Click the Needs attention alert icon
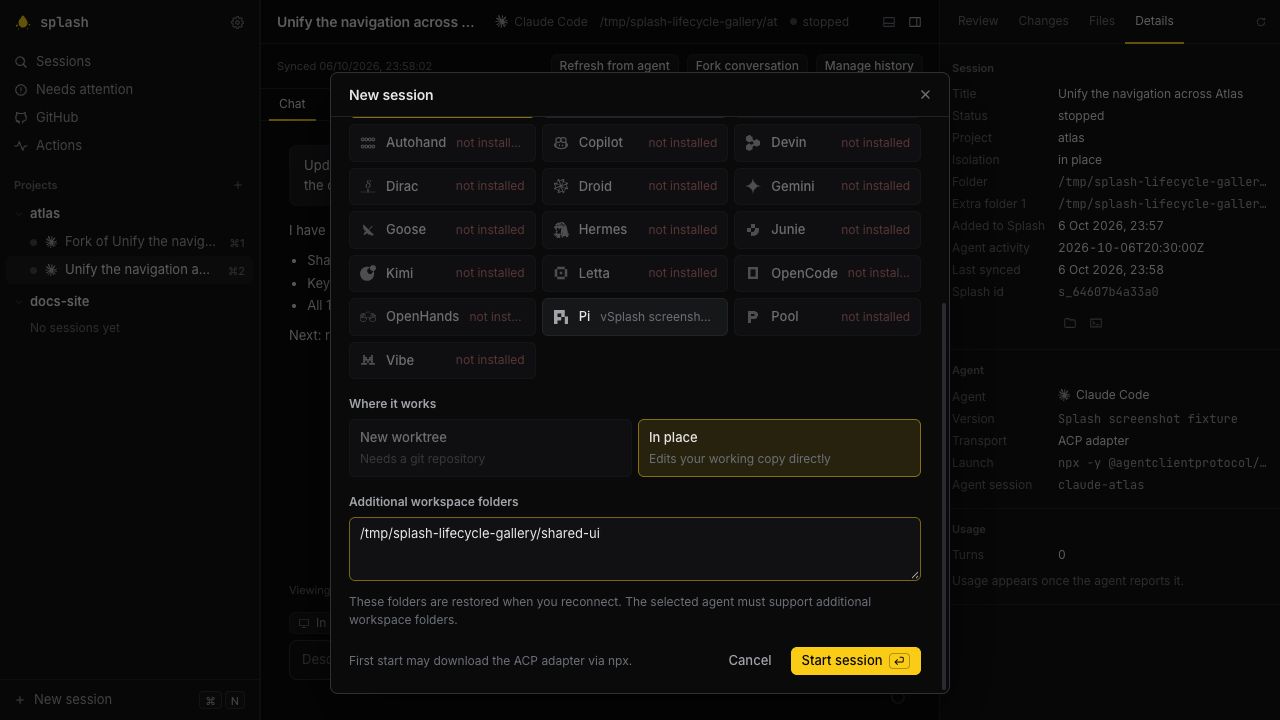 [x=21, y=90]
